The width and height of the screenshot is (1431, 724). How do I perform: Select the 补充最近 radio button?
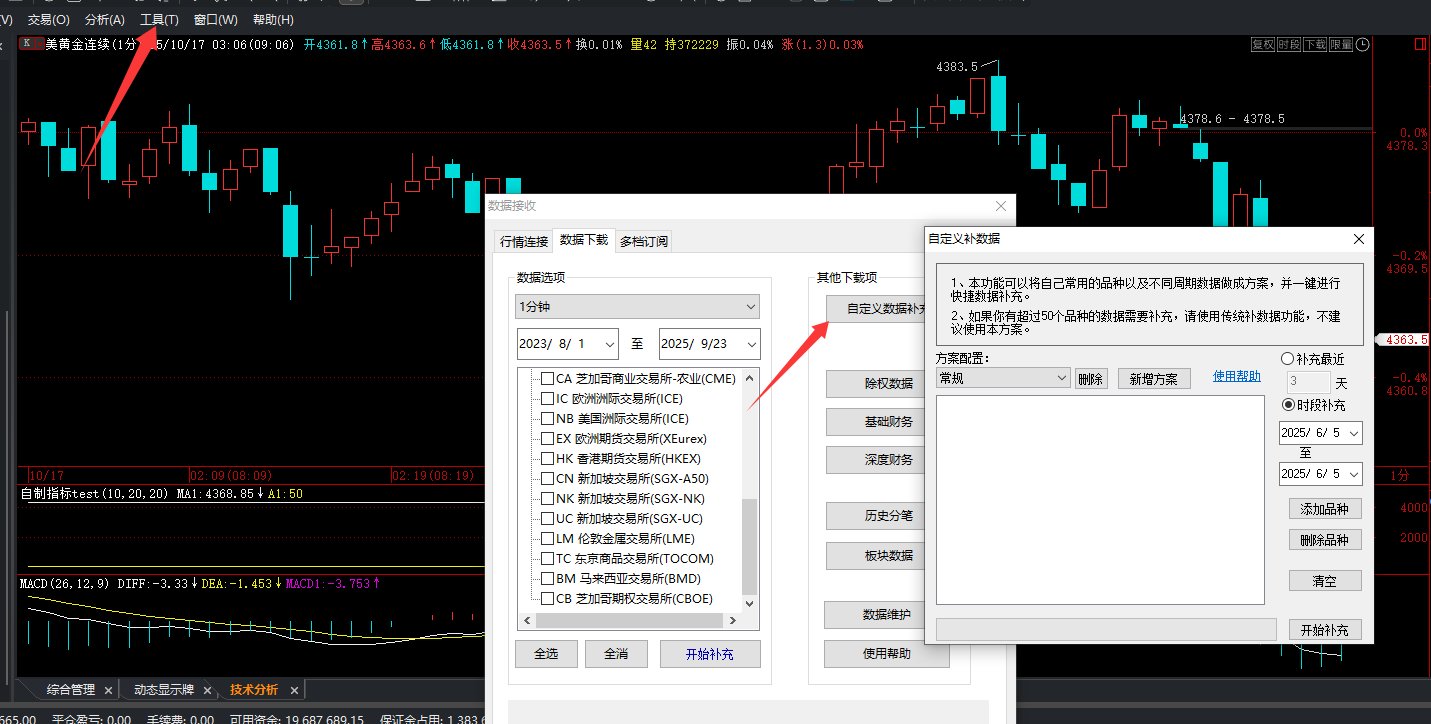point(1287,359)
